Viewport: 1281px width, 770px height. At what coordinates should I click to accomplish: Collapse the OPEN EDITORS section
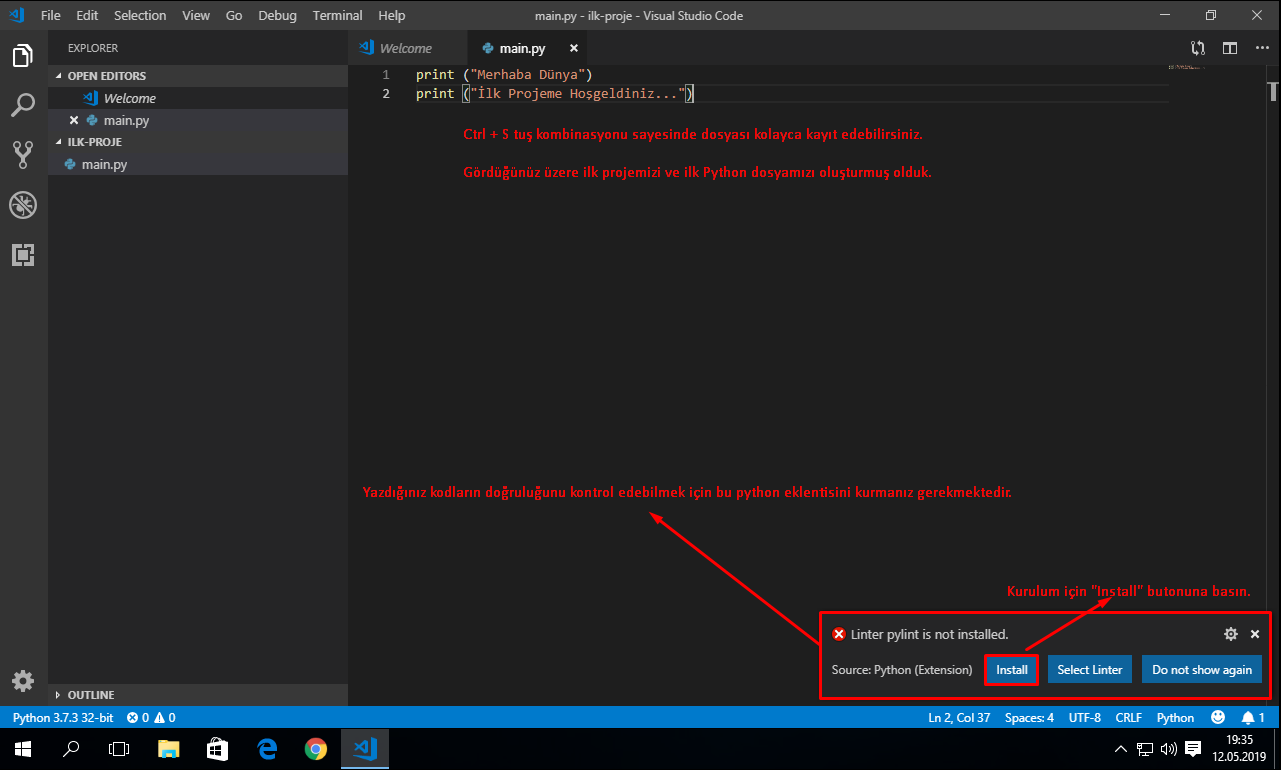[105, 75]
